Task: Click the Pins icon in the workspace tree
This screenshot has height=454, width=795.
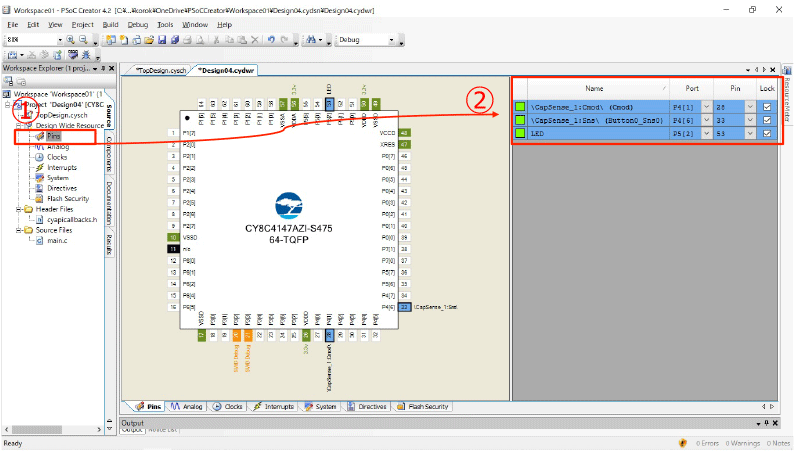Action: tap(40, 136)
